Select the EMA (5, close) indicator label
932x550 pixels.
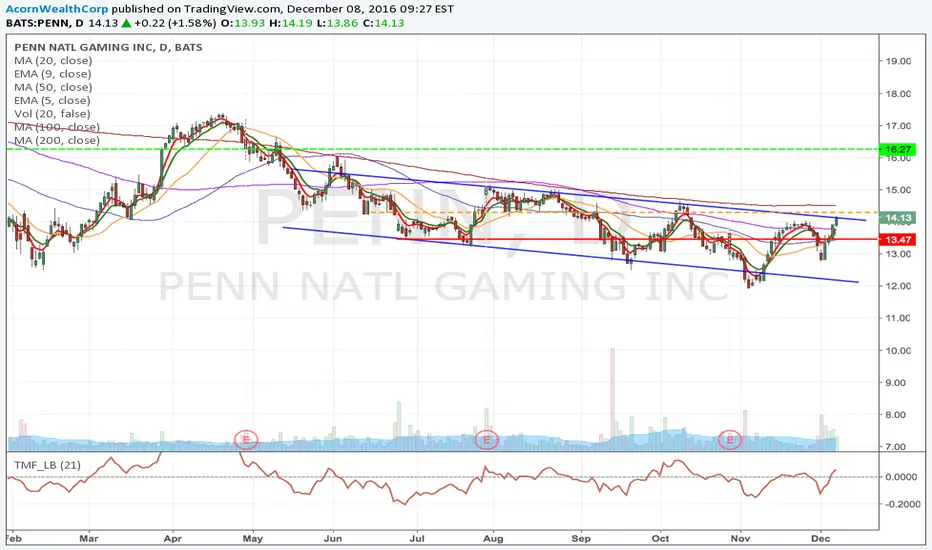coord(52,100)
